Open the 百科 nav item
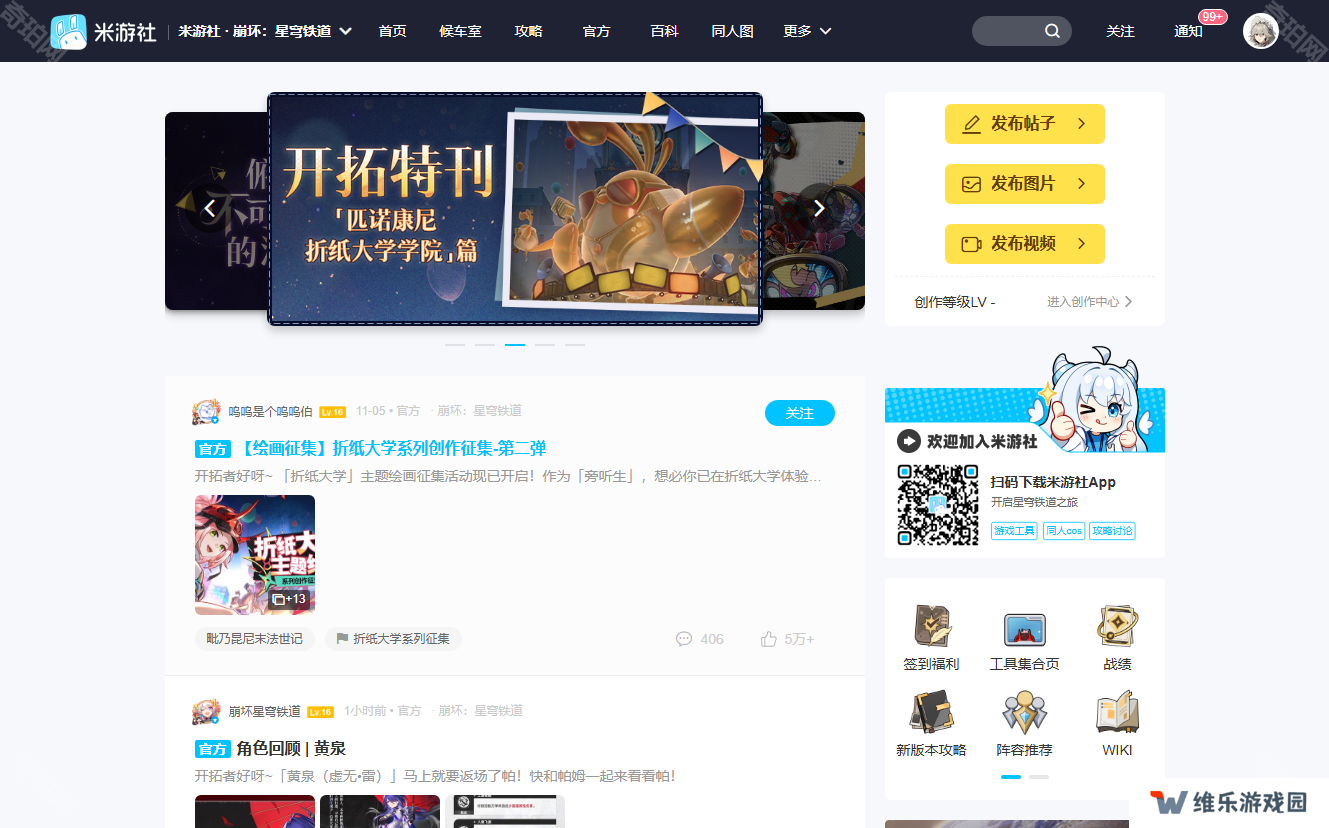Viewport: 1329px width, 828px height. [x=664, y=31]
